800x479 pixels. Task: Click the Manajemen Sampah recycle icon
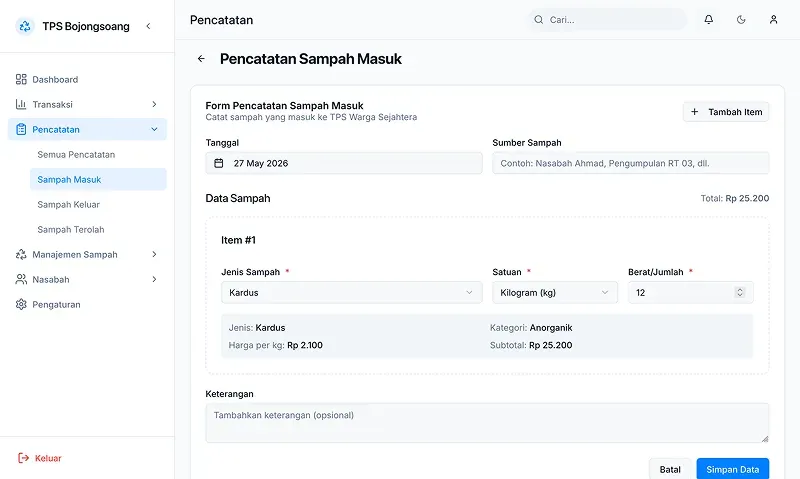pyautogui.click(x=21, y=254)
